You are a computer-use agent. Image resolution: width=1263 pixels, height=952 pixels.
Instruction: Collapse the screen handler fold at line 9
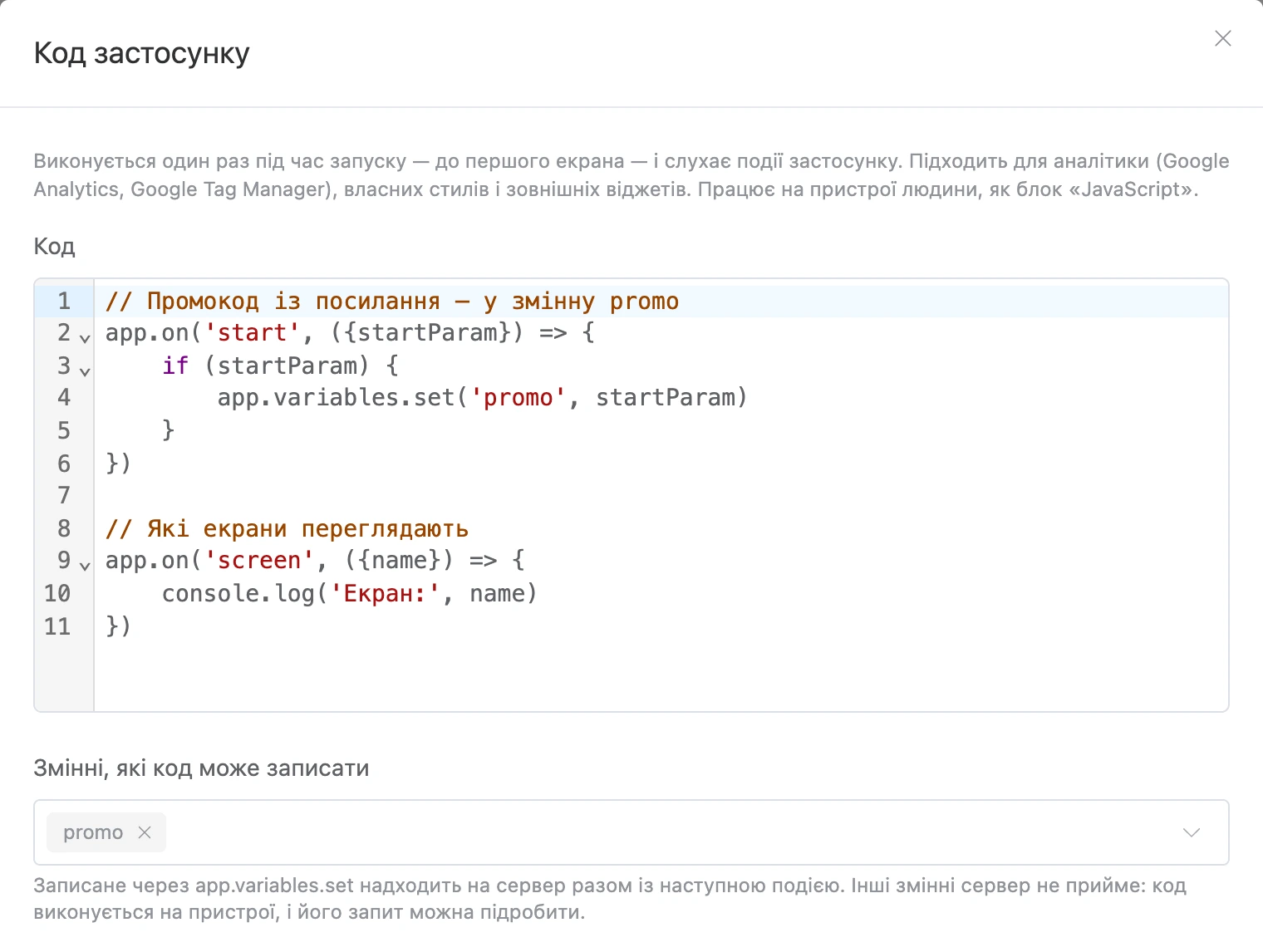tap(84, 566)
